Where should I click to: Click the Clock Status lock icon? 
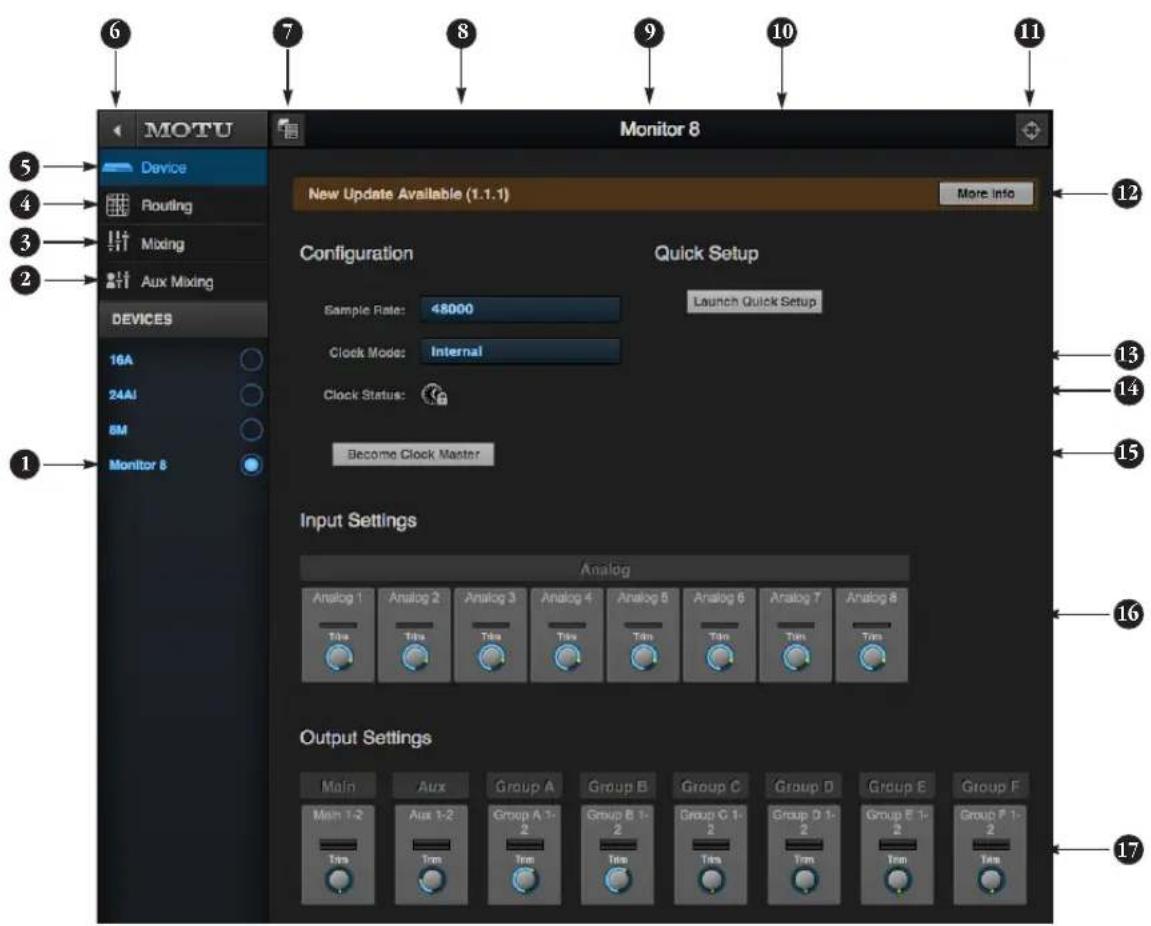(x=435, y=395)
